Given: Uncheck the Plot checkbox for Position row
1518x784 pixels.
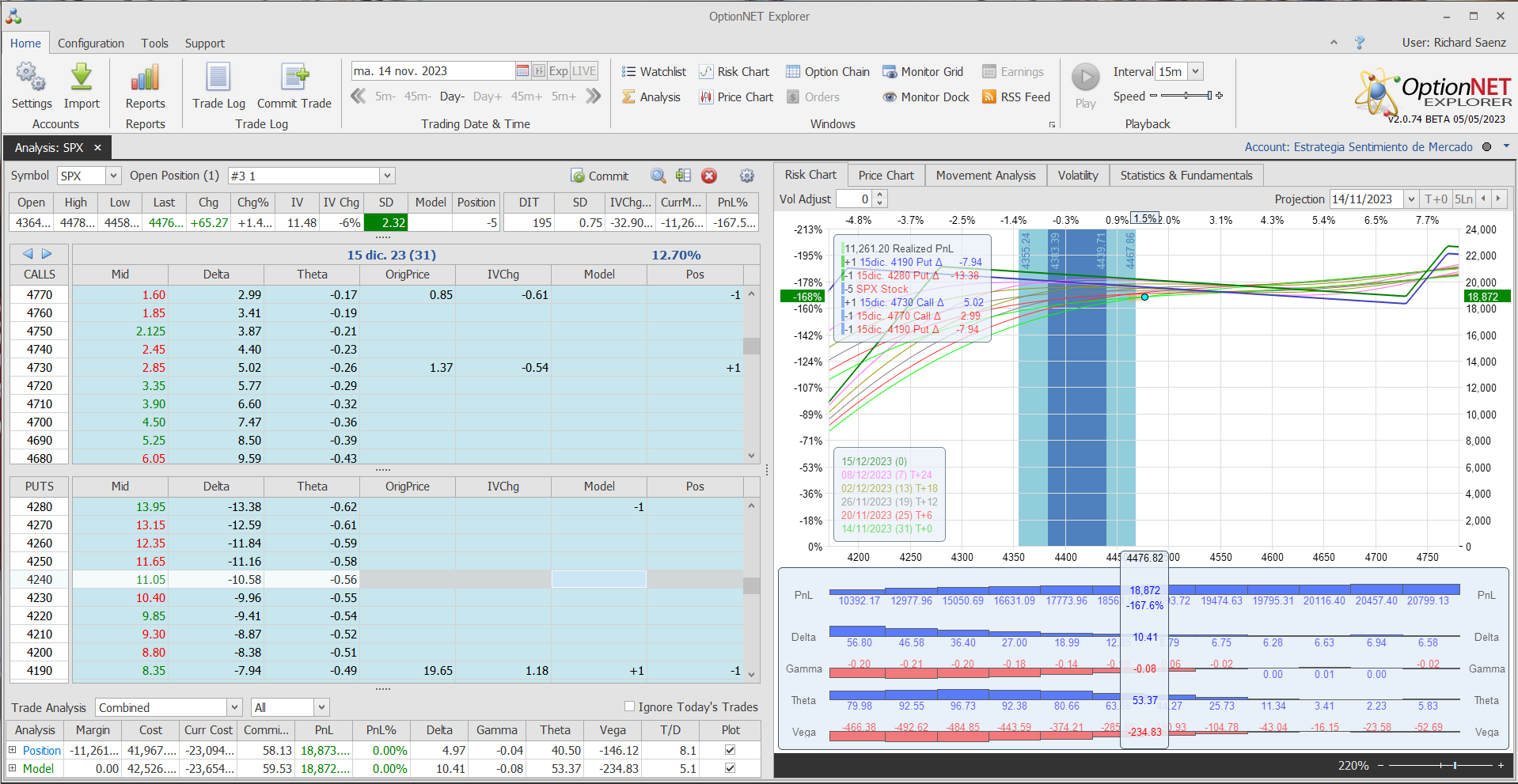Looking at the screenshot, I should 730,750.
